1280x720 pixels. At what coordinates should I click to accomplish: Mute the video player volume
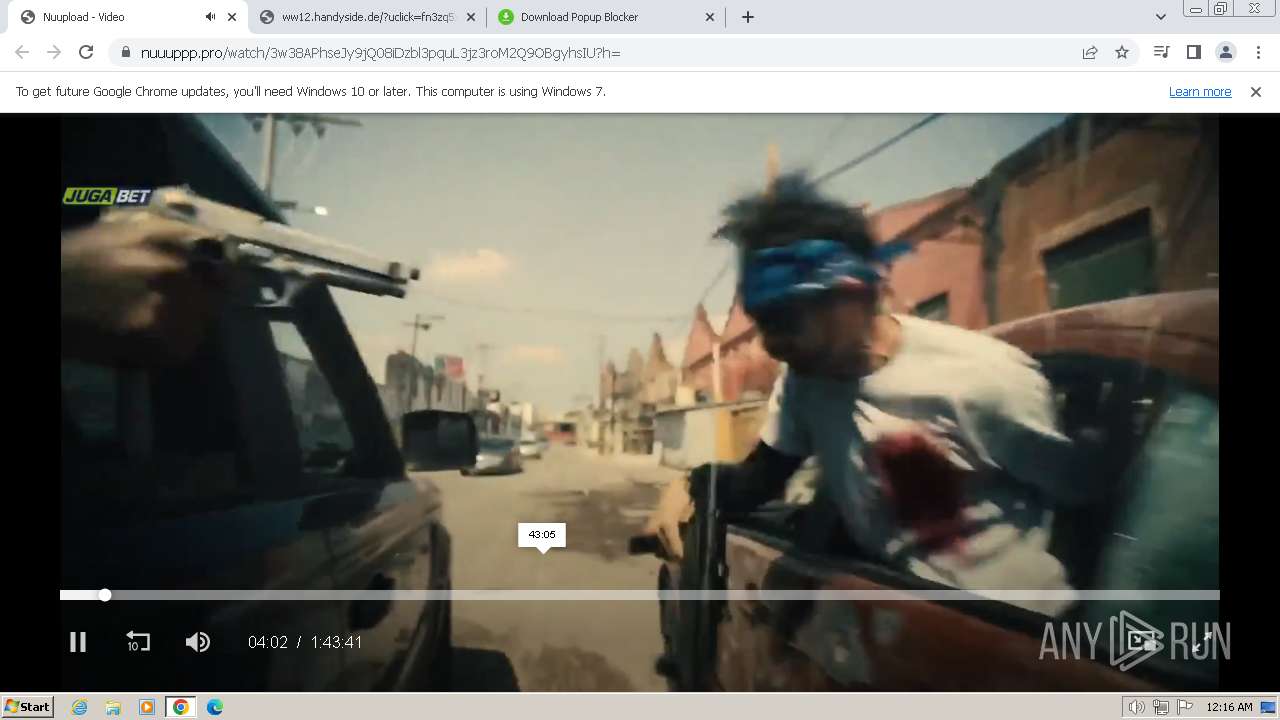pyautogui.click(x=198, y=642)
